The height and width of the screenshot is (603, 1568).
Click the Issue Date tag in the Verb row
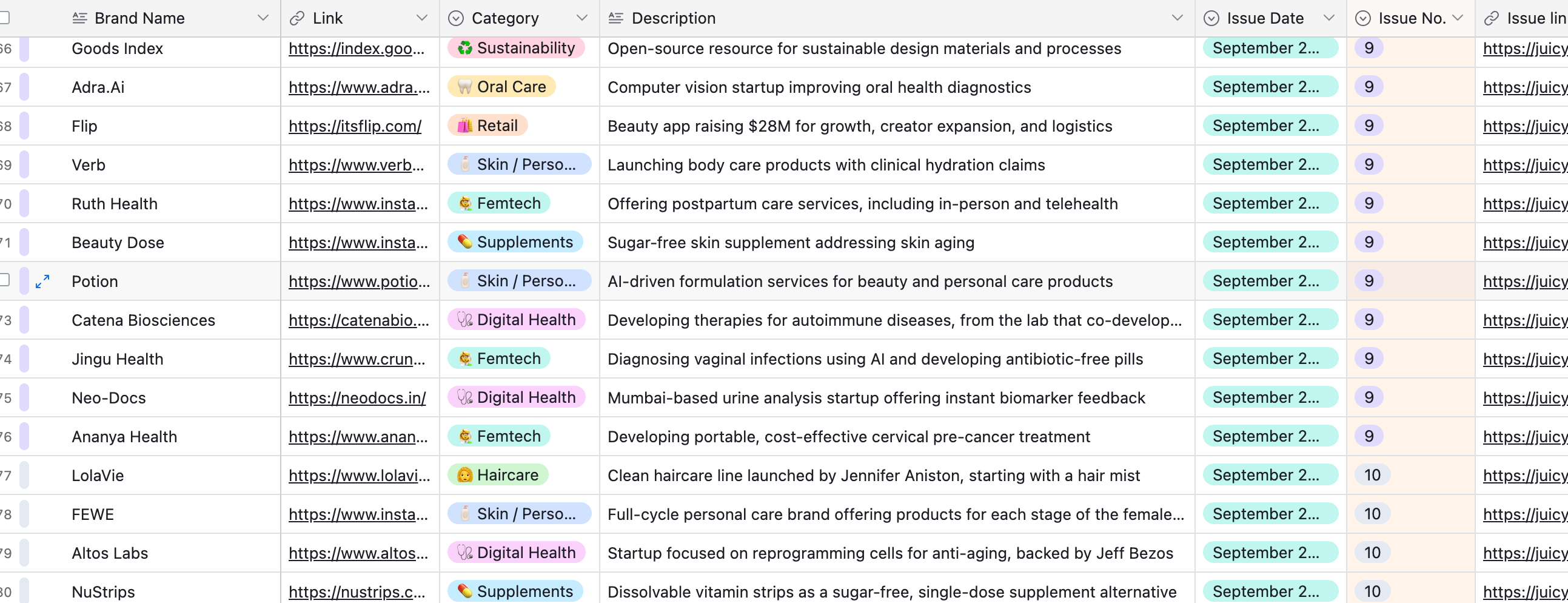(1270, 164)
